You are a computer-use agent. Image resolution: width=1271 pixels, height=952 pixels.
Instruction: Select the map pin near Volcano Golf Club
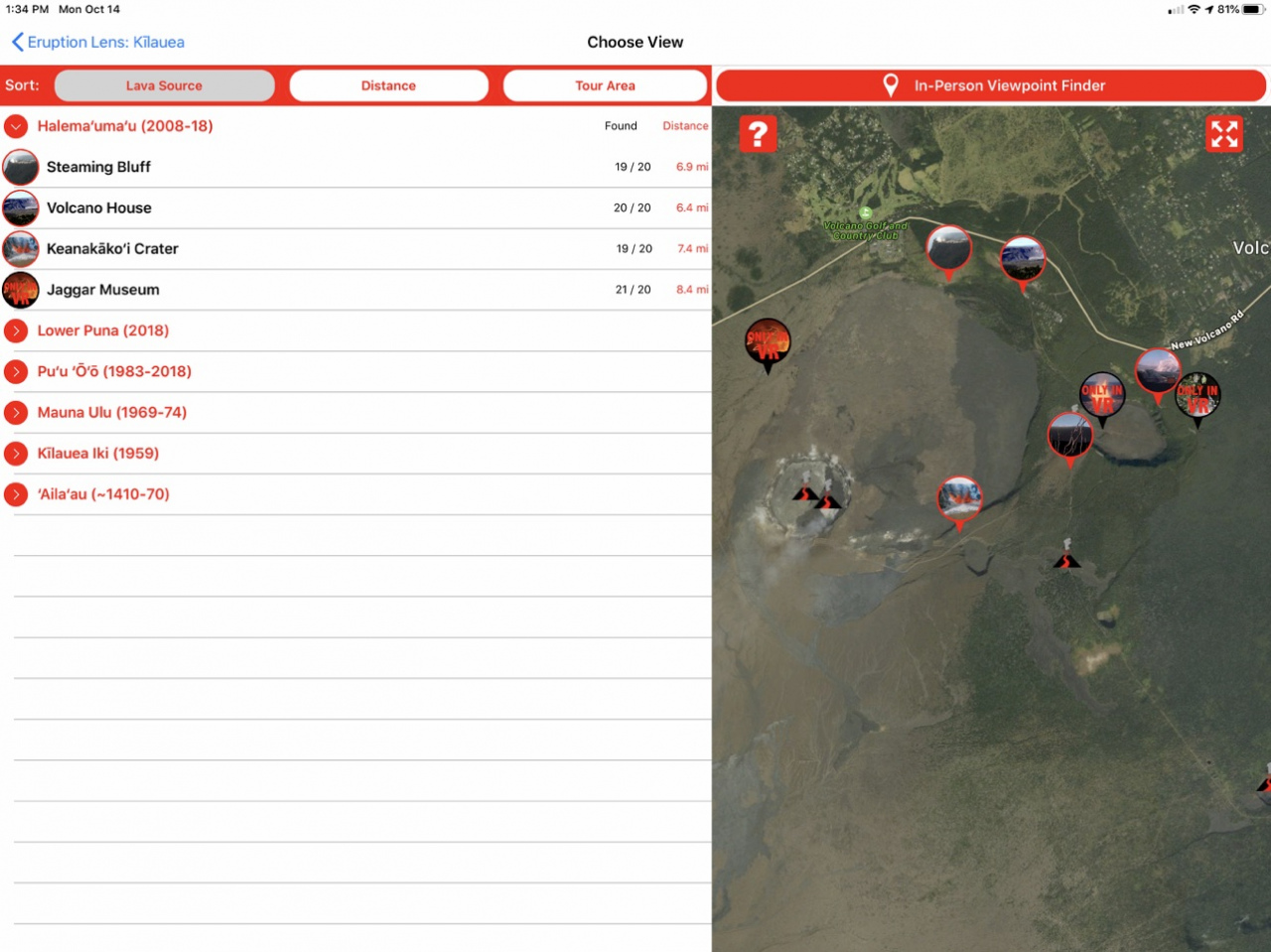pyautogui.click(x=948, y=251)
